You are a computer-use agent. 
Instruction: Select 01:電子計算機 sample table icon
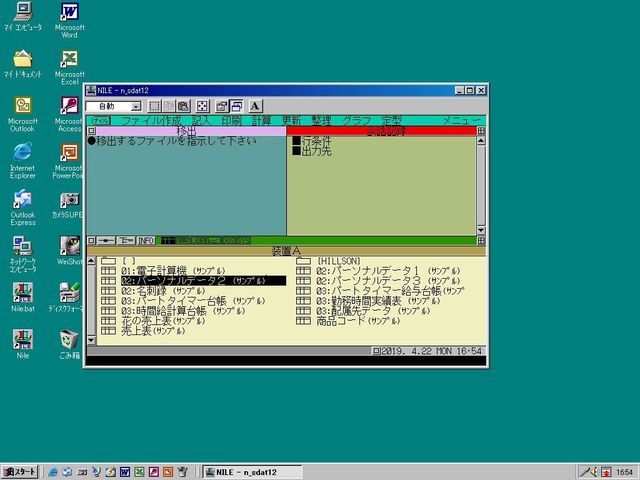(108, 271)
